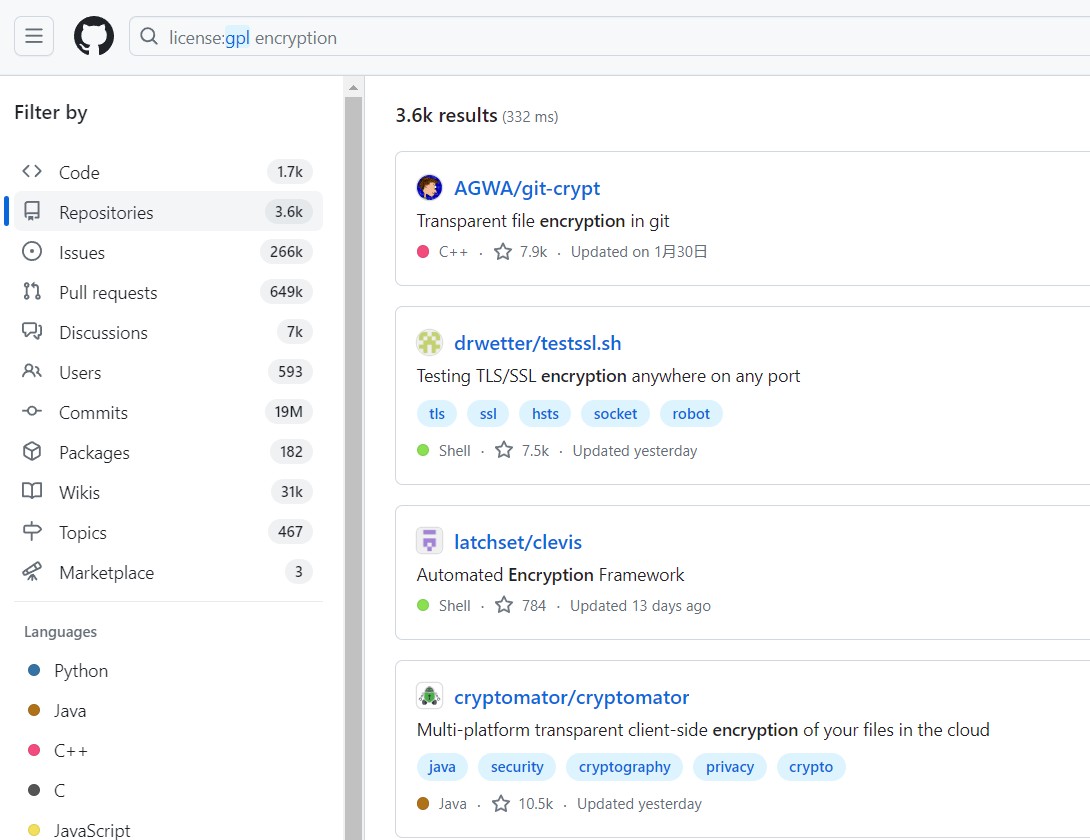Click the sidebar vertical scrollbar track
The height and width of the screenshot is (840, 1090).
coord(353,467)
